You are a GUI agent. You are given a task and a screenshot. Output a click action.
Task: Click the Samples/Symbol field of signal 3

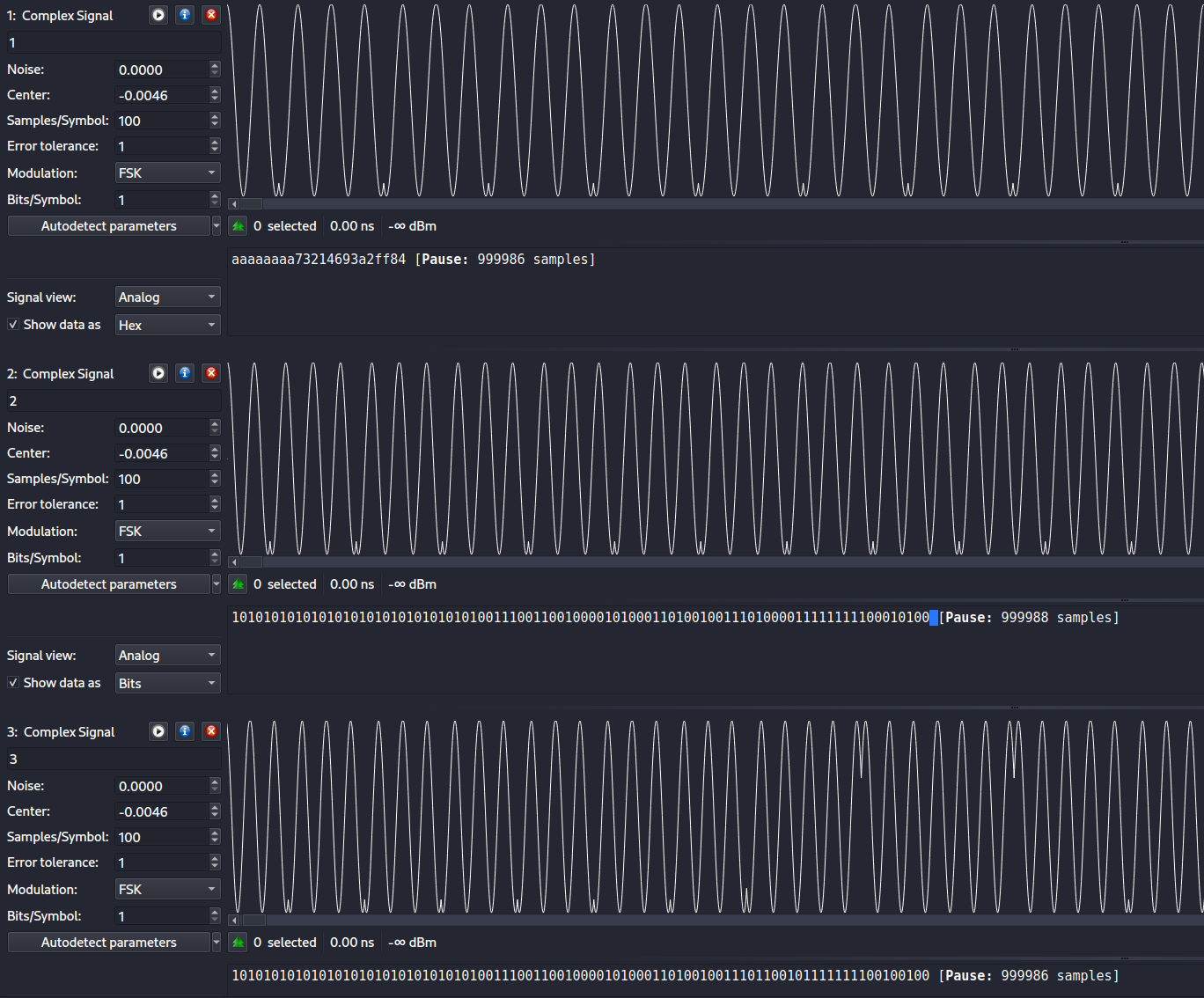162,837
